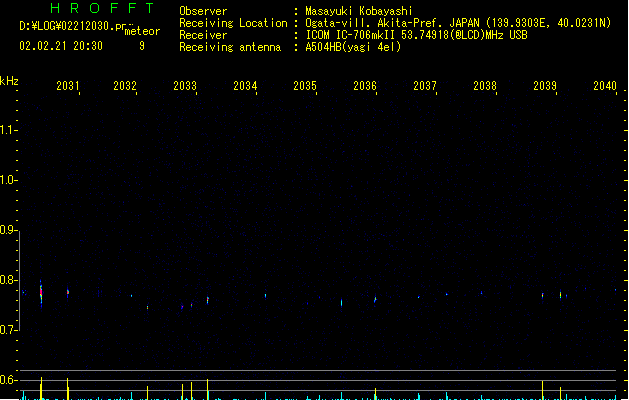Image resolution: width=629 pixels, height=400 pixels.
Task: Click the 2031 time axis marker
Action: click(68, 85)
